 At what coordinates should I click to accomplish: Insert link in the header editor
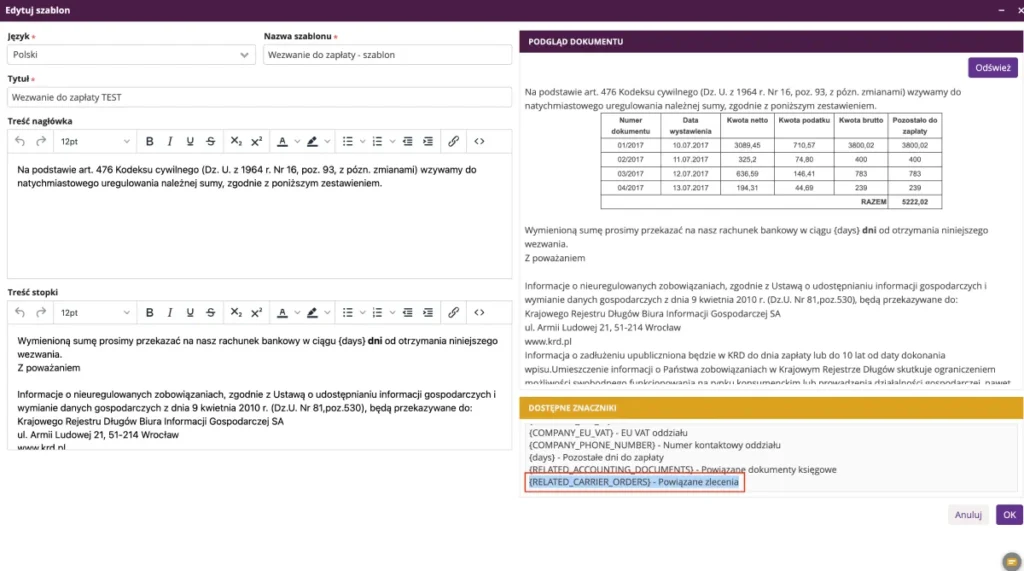[453, 141]
